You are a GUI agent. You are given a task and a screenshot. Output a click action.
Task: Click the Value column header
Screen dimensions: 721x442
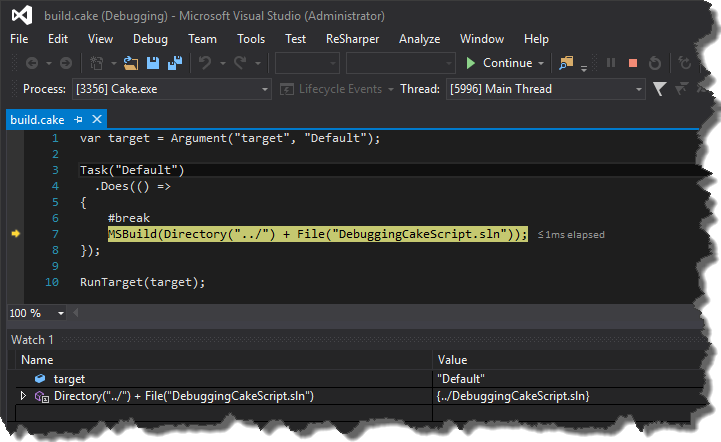pyautogui.click(x=452, y=360)
